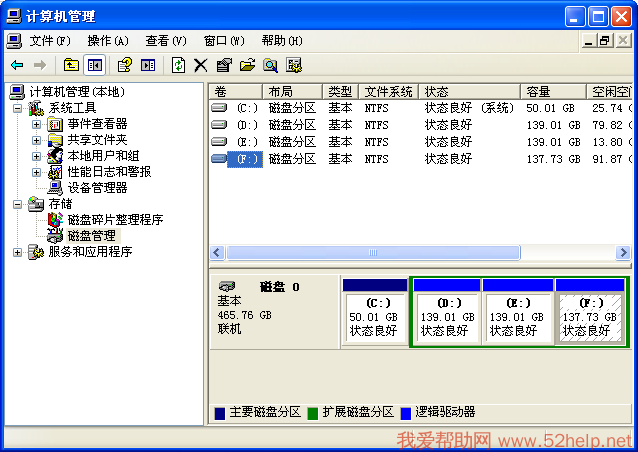Select the (D:) partition block in disk map
Screen dimensions: 638x452
coord(445,318)
